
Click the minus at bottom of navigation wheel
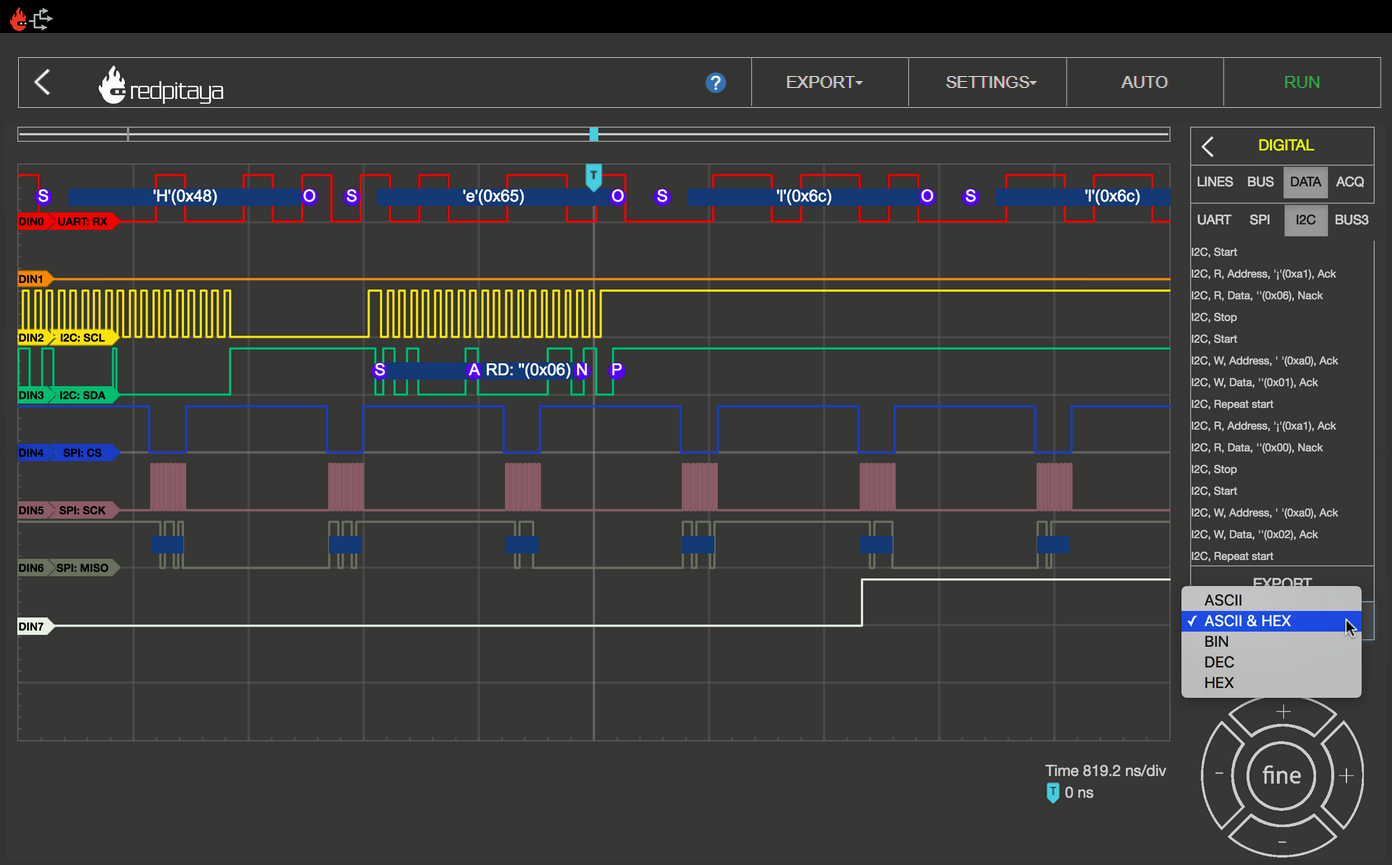point(1283,841)
